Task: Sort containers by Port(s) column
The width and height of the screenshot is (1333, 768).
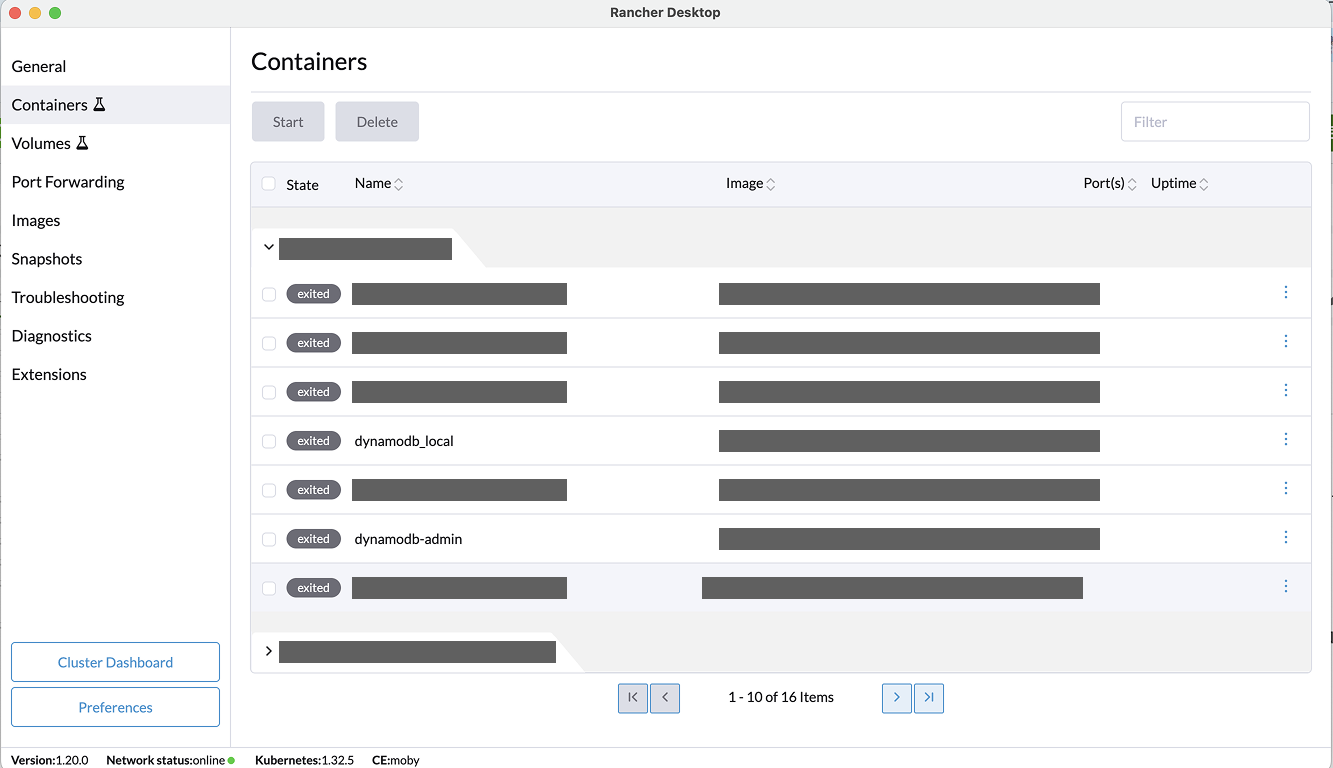Action: coord(1110,184)
